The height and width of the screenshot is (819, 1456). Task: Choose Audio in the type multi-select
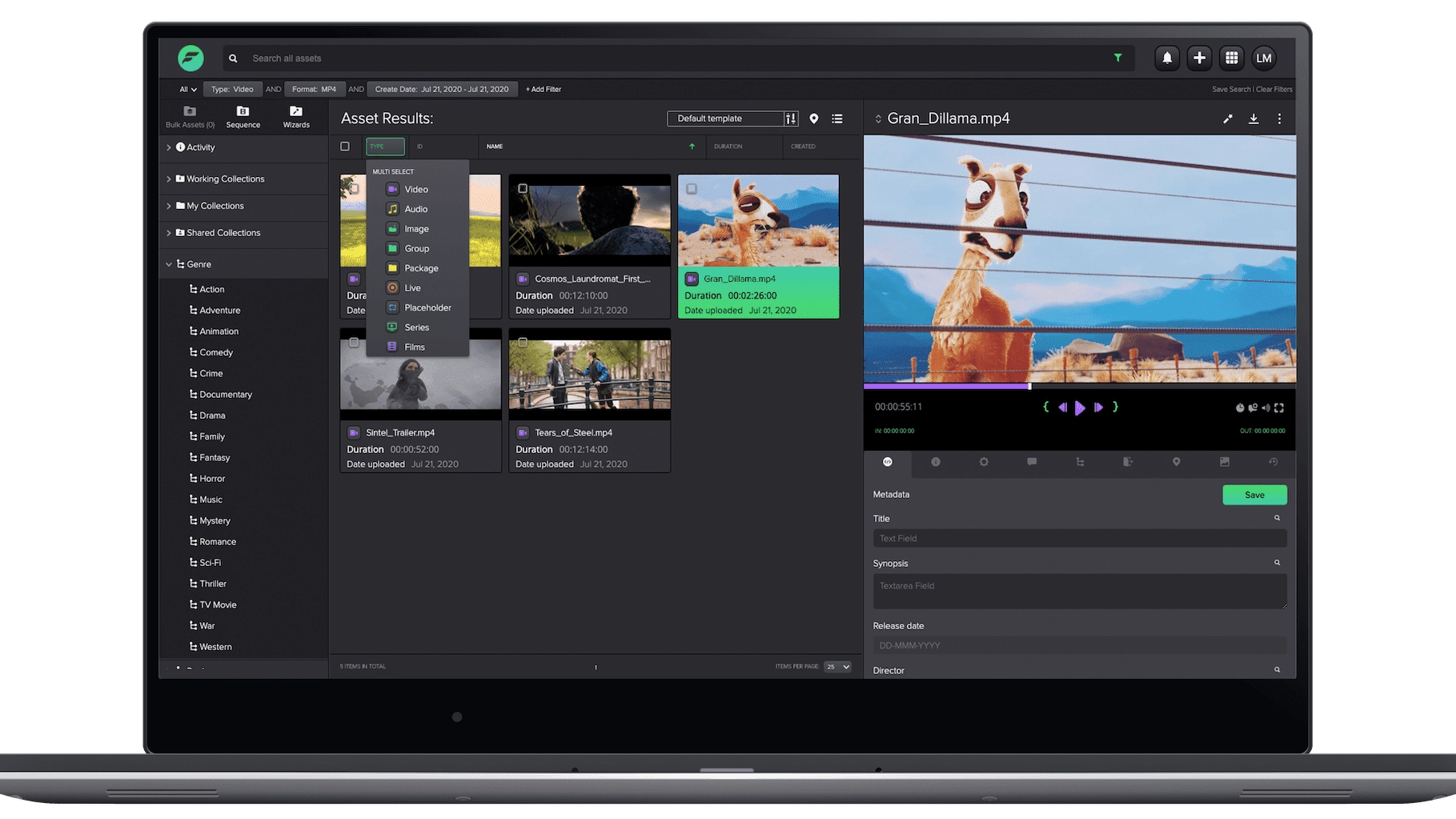pyautogui.click(x=417, y=209)
